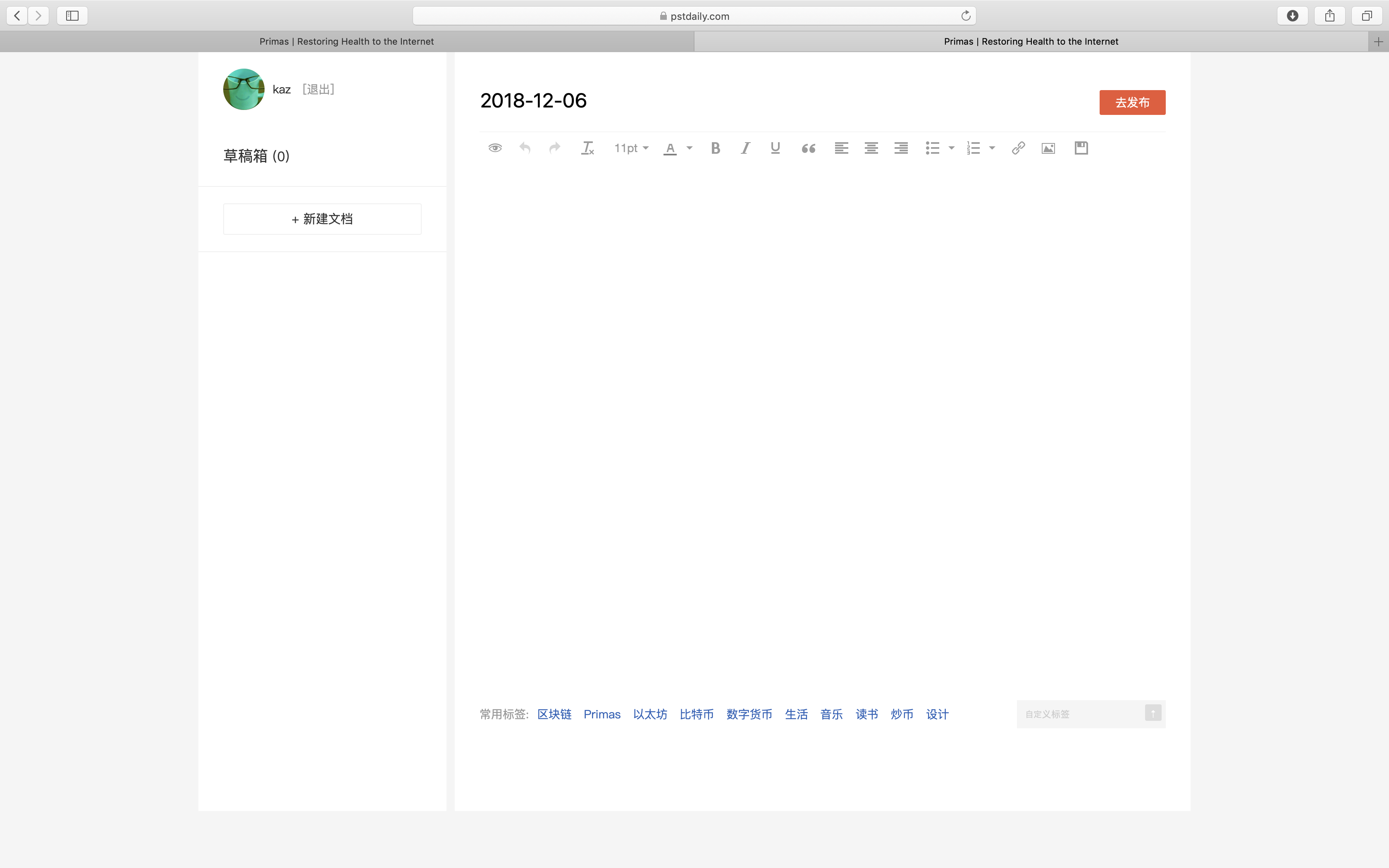Click the 去发布 publish button
This screenshot has height=868, width=1389.
click(1132, 102)
